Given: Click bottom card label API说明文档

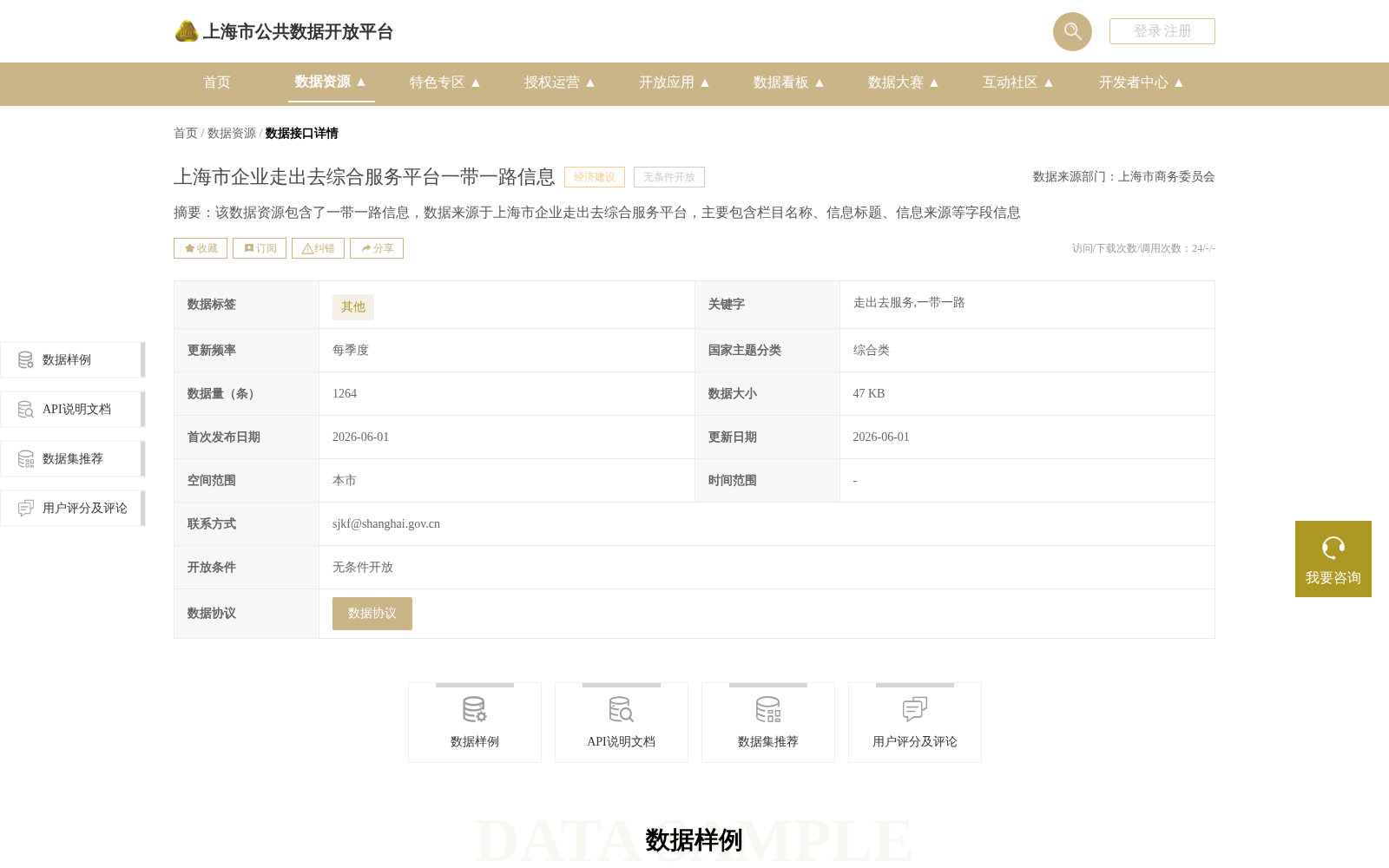Looking at the screenshot, I should (622, 741).
